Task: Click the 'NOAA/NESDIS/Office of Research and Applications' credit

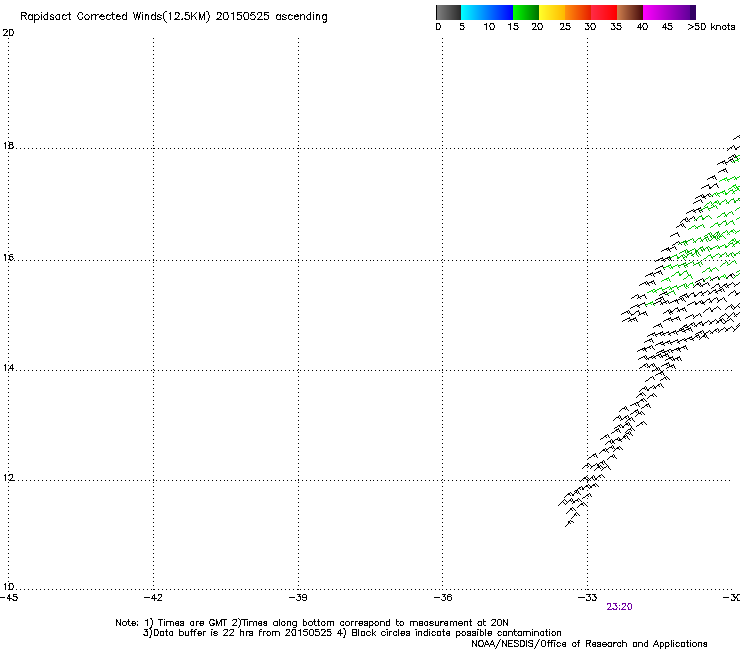Action: click(x=589, y=644)
